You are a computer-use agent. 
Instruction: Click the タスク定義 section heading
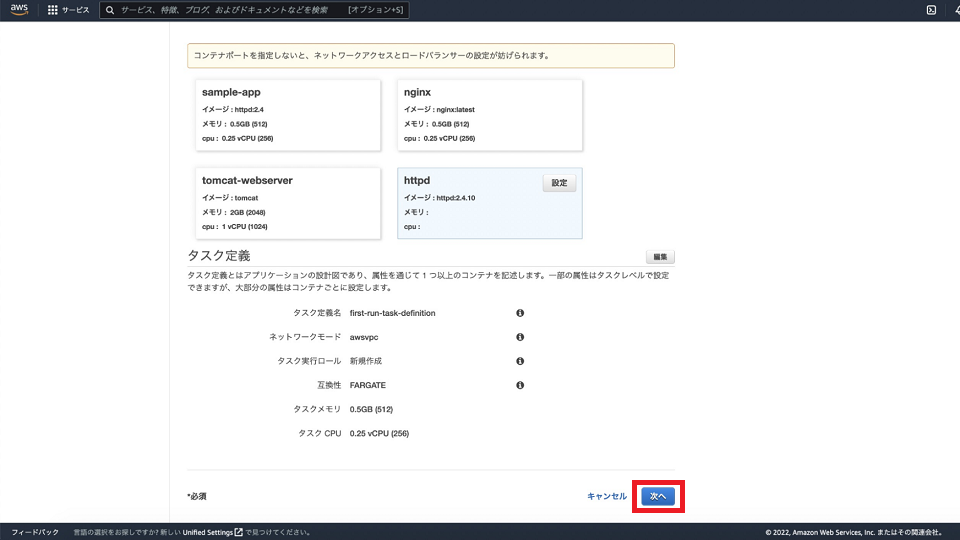[x=219, y=255]
